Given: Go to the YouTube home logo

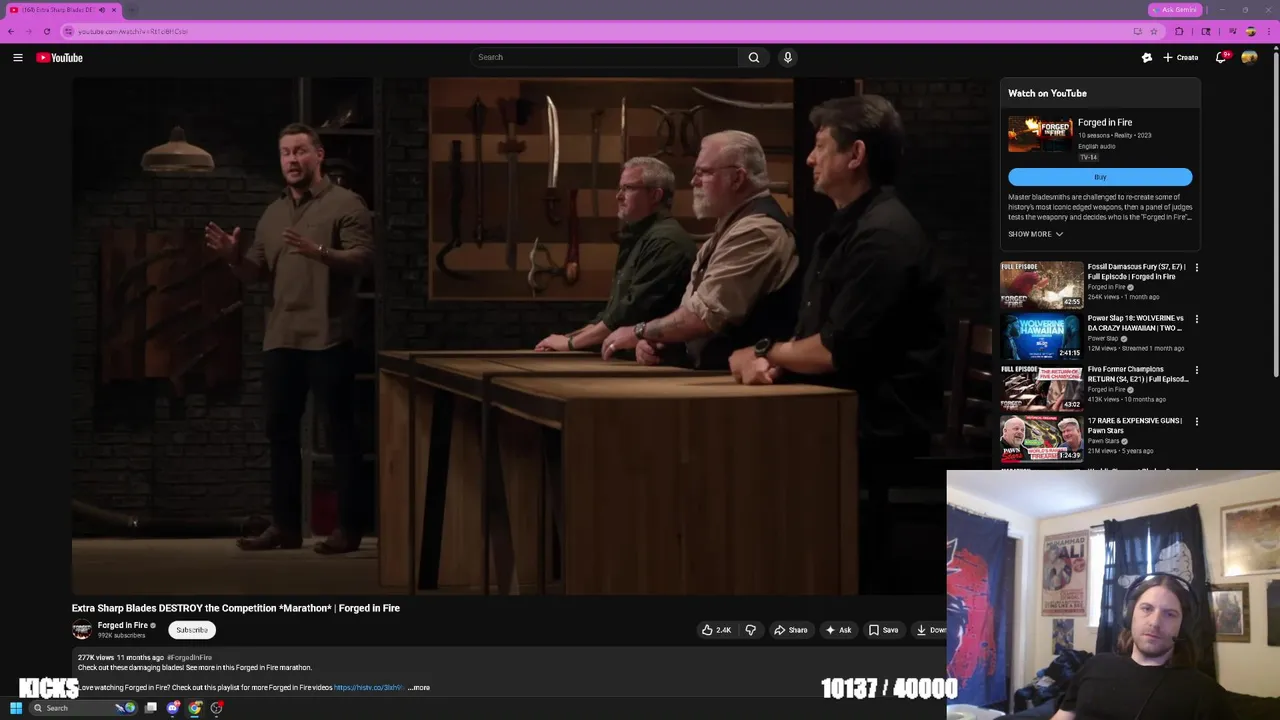Looking at the screenshot, I should coord(60,58).
